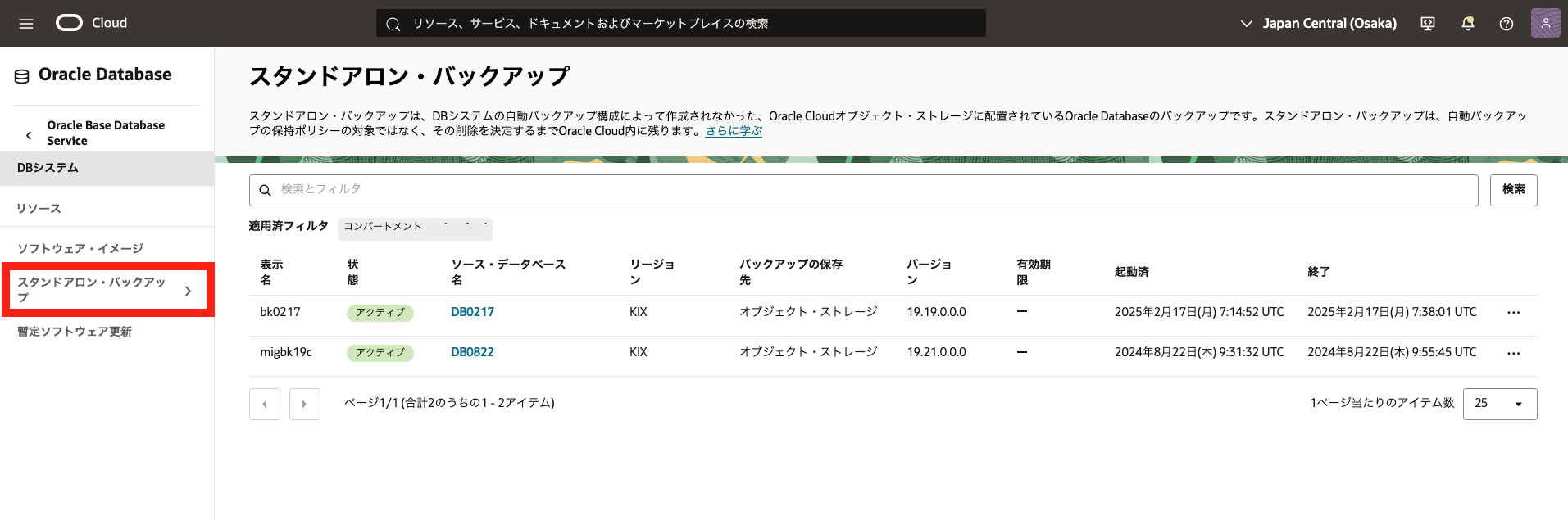1568x520 pixels.
Task: Open actions menu for migbk19c row
Action: (x=1513, y=353)
